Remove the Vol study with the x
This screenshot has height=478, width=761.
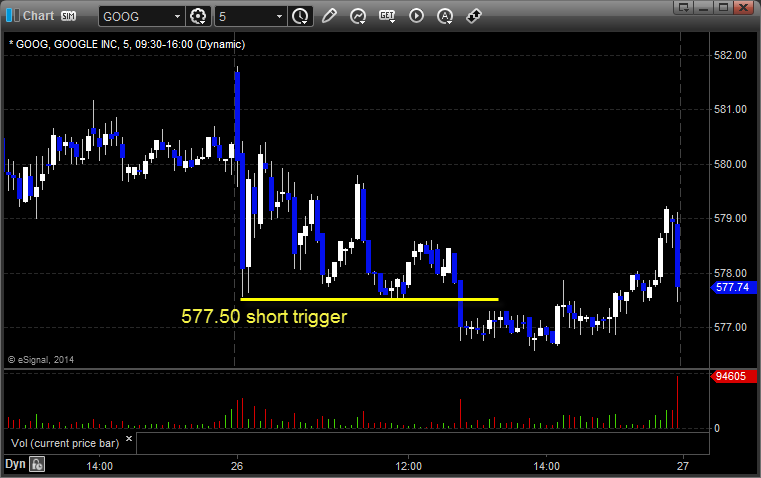click(129, 439)
